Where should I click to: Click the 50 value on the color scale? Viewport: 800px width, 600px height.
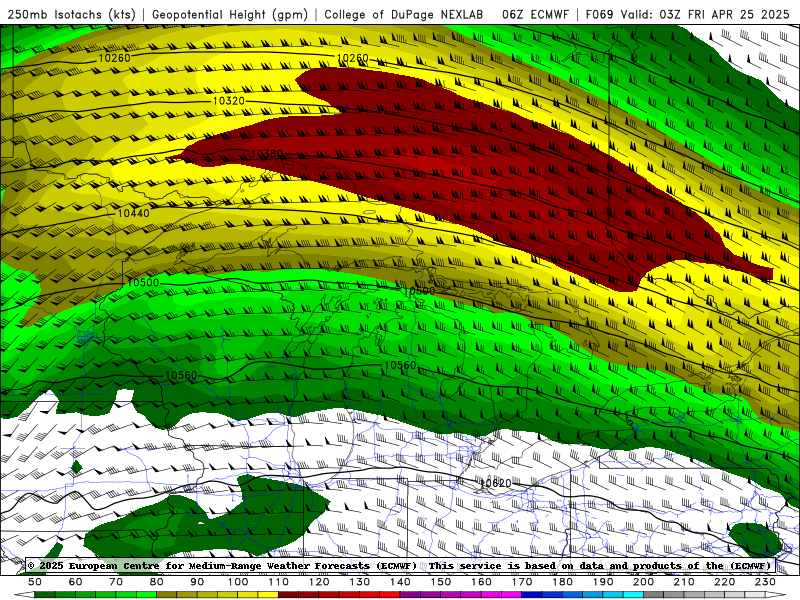35,582
